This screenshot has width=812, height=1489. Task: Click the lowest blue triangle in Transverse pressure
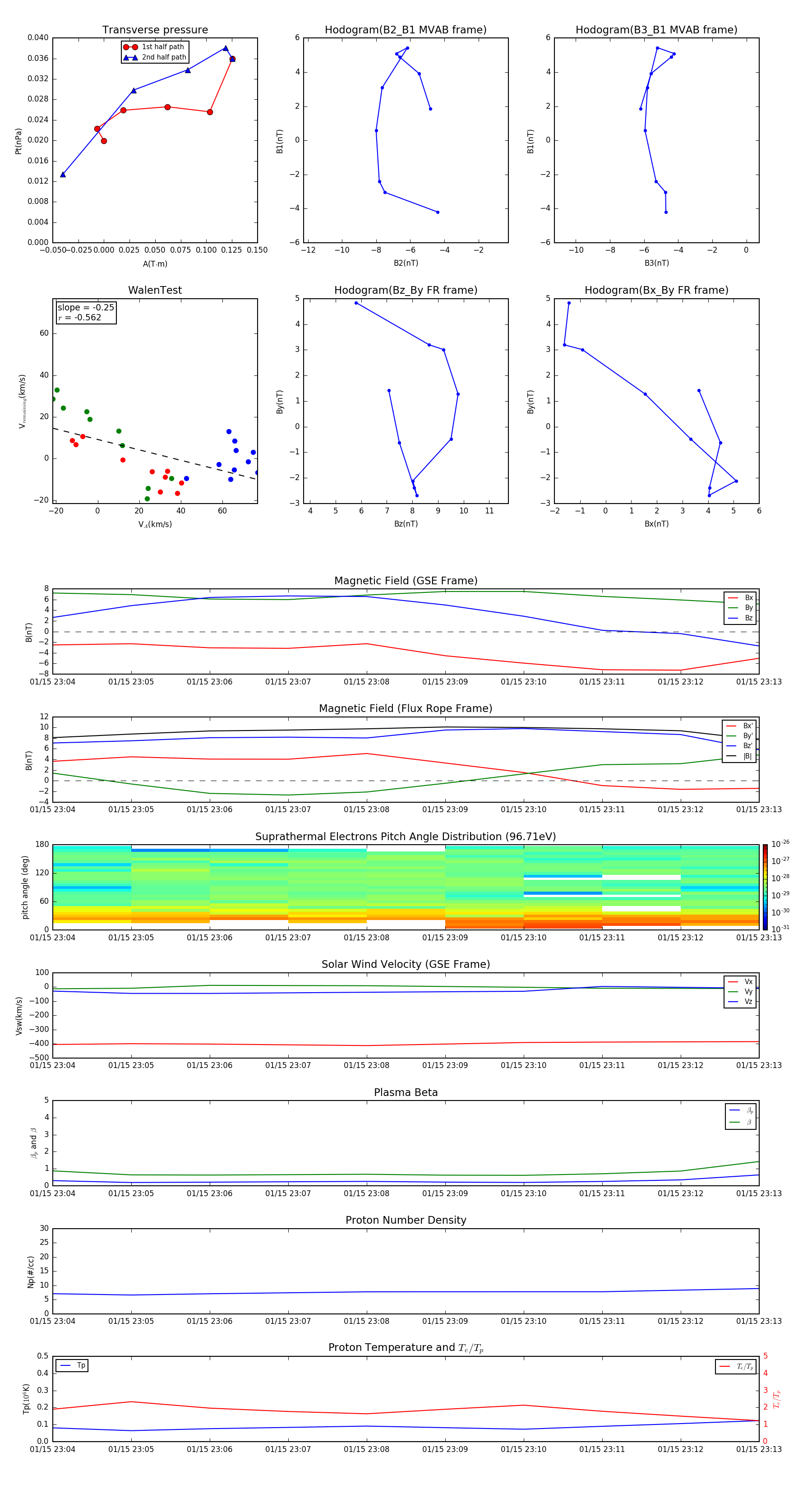coord(63,174)
